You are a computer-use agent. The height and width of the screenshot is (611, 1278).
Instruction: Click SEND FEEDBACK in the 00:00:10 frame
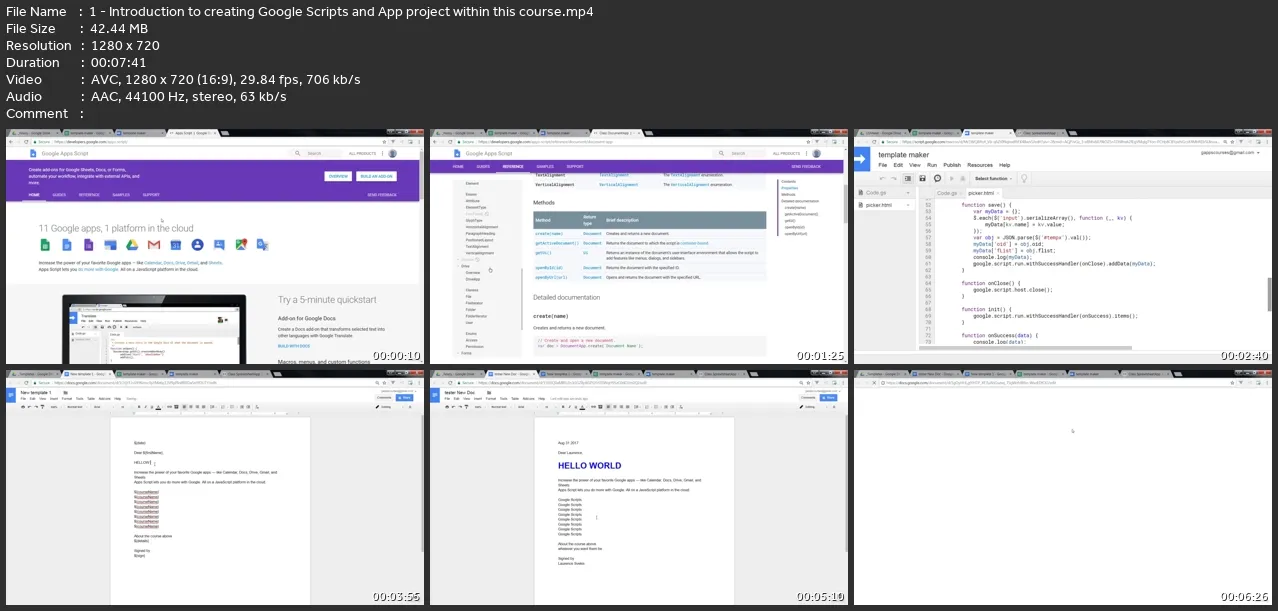(x=381, y=195)
